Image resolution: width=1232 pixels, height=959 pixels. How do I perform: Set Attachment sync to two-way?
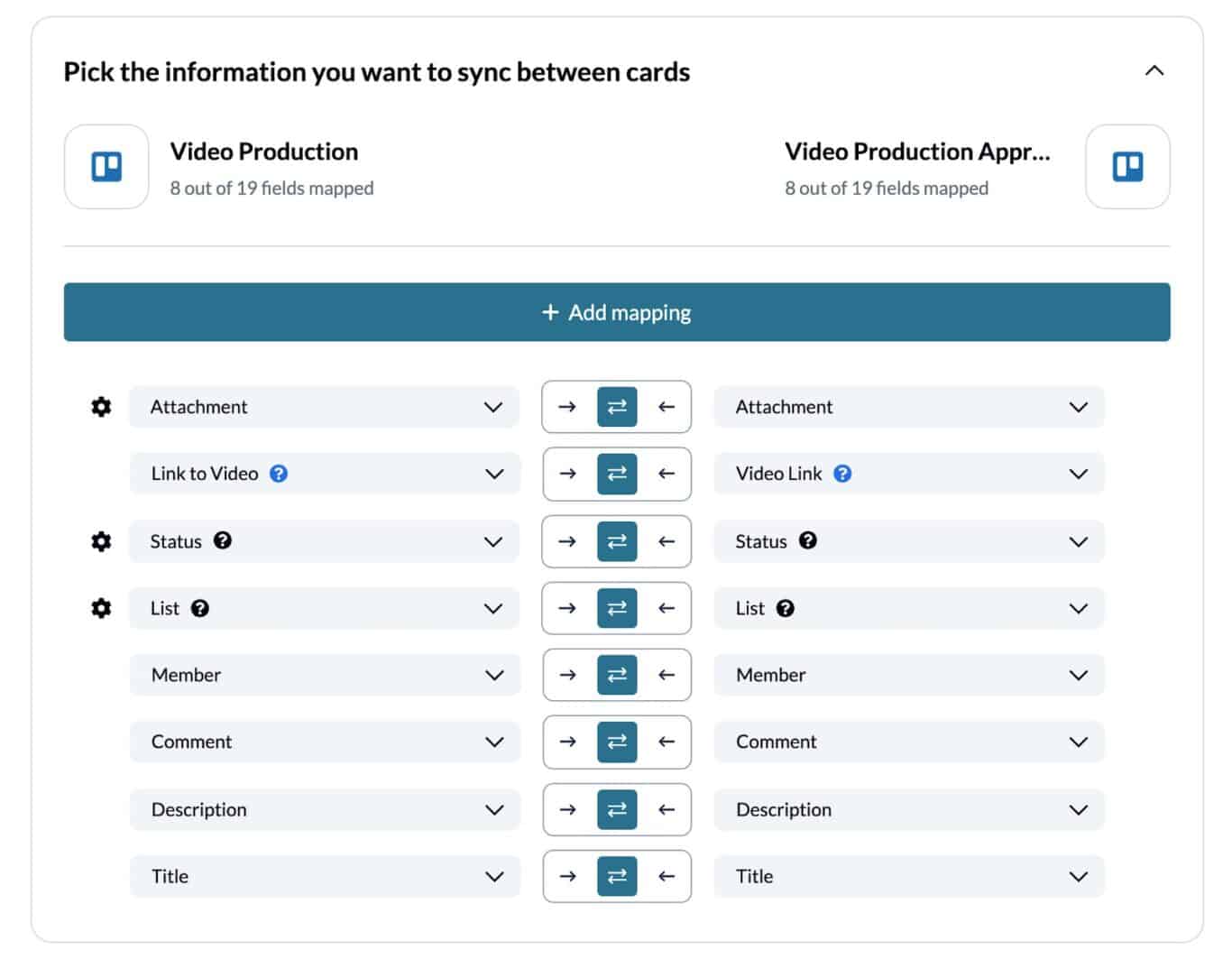pos(617,407)
